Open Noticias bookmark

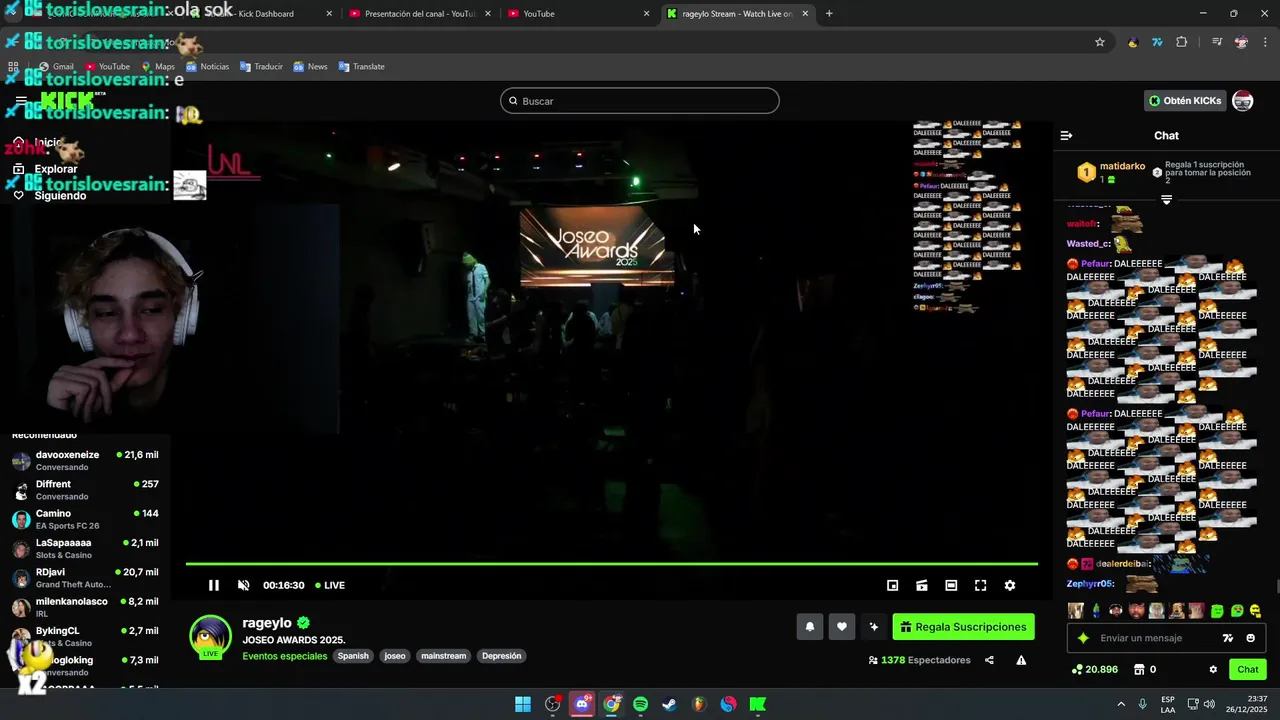click(x=207, y=67)
